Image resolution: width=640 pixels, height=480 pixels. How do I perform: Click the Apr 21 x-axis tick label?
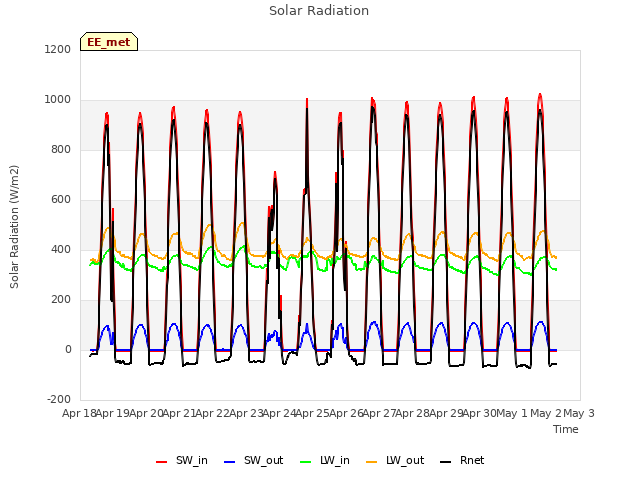click(x=180, y=413)
